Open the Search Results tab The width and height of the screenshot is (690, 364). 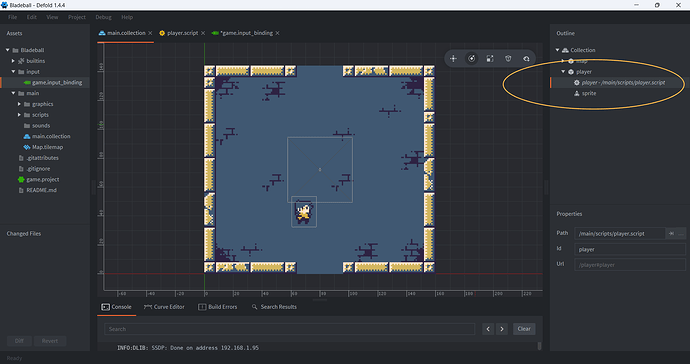[x=274, y=307]
